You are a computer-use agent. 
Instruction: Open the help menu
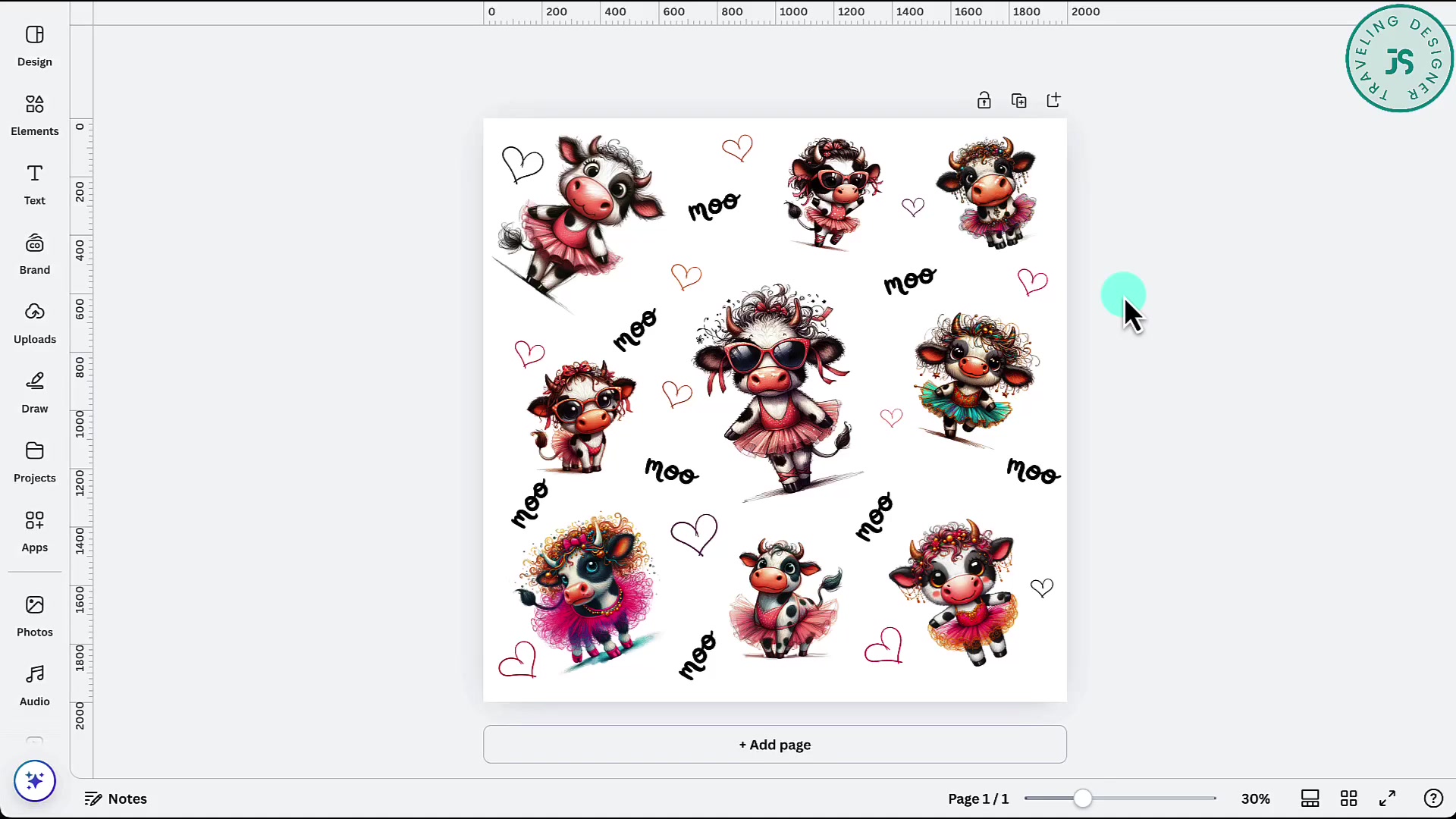tap(1433, 798)
